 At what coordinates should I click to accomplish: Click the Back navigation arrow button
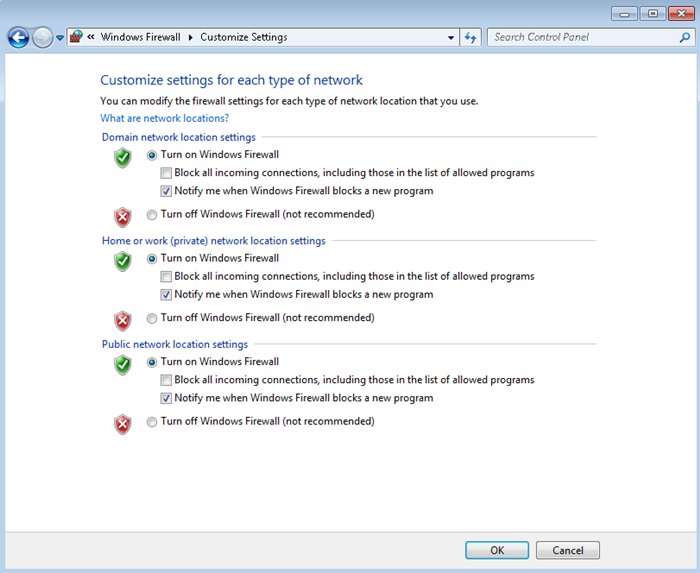click(19, 37)
